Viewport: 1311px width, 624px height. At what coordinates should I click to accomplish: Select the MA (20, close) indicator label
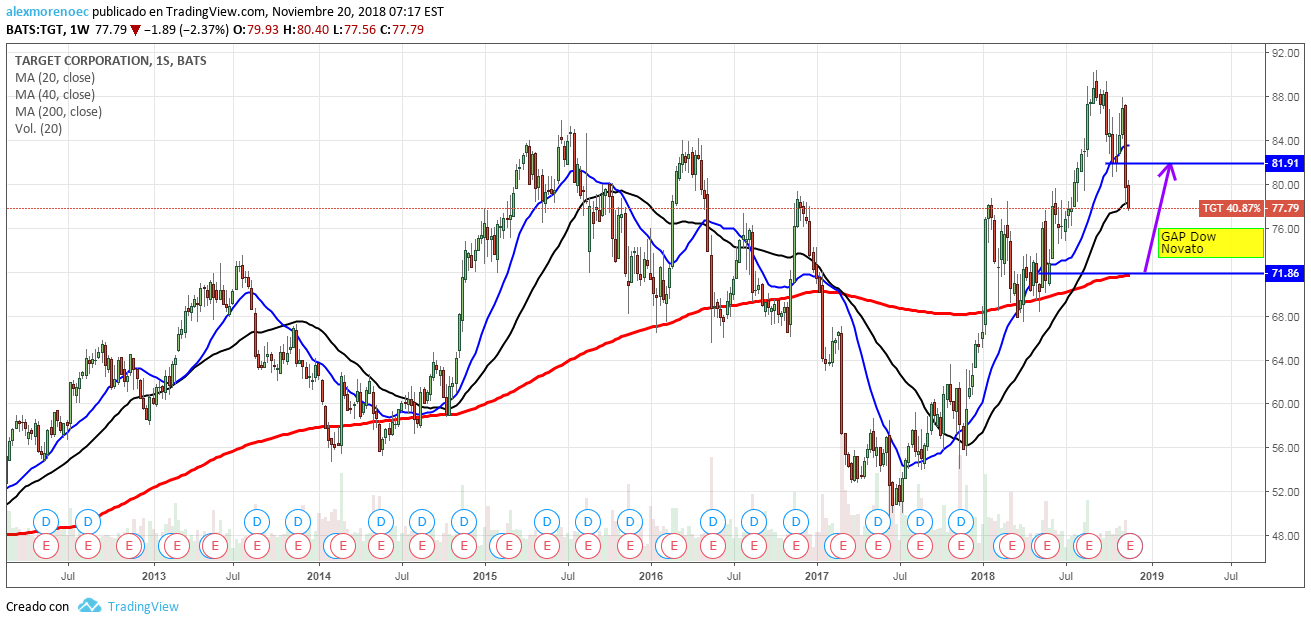pos(55,77)
